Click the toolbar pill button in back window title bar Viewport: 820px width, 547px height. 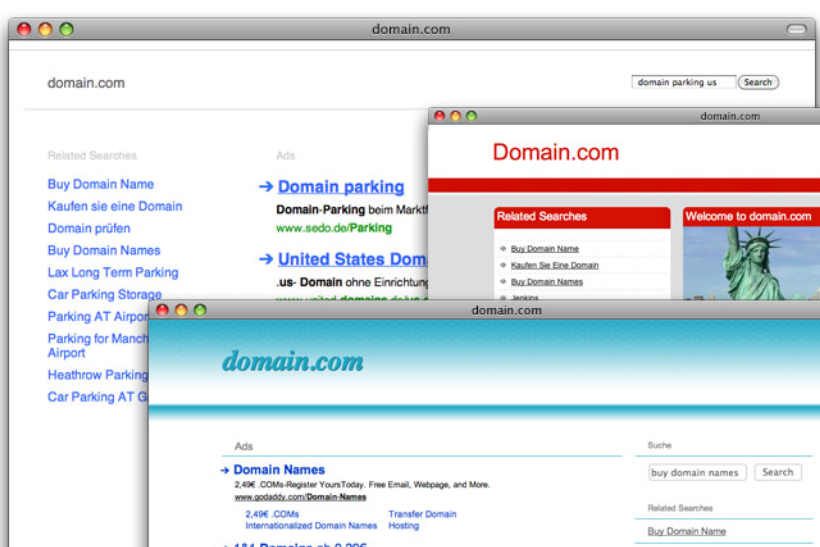[x=796, y=29]
